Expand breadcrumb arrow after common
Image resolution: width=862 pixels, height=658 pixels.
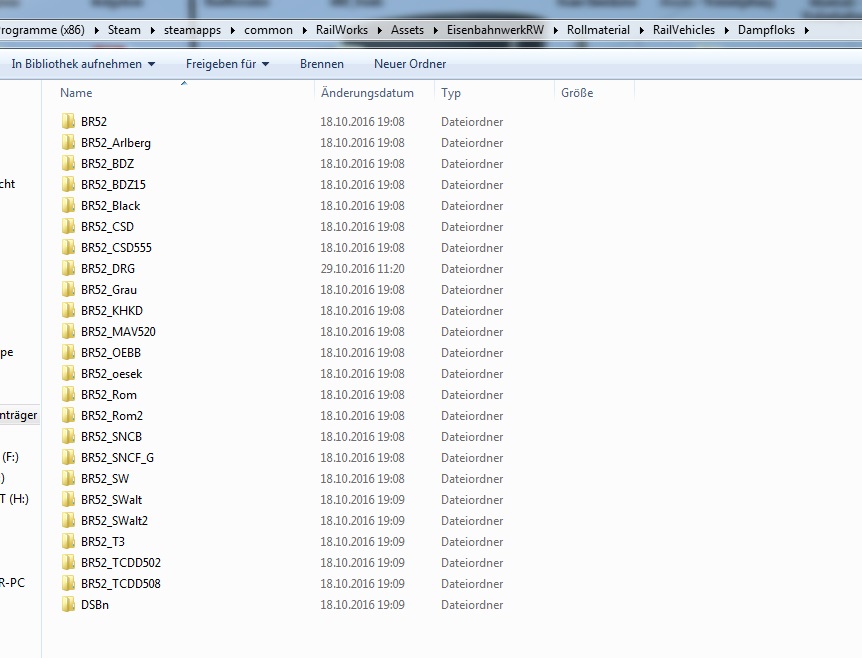[305, 30]
